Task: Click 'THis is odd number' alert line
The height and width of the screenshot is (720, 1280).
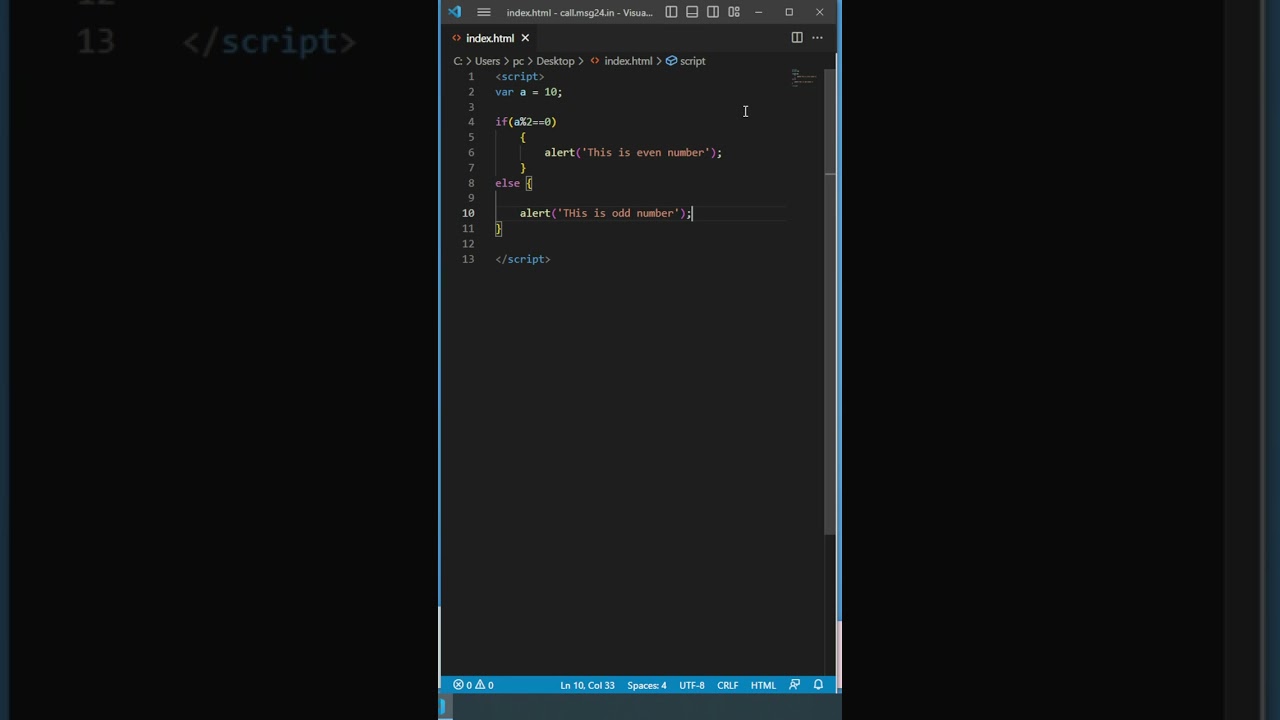Action: click(x=605, y=213)
